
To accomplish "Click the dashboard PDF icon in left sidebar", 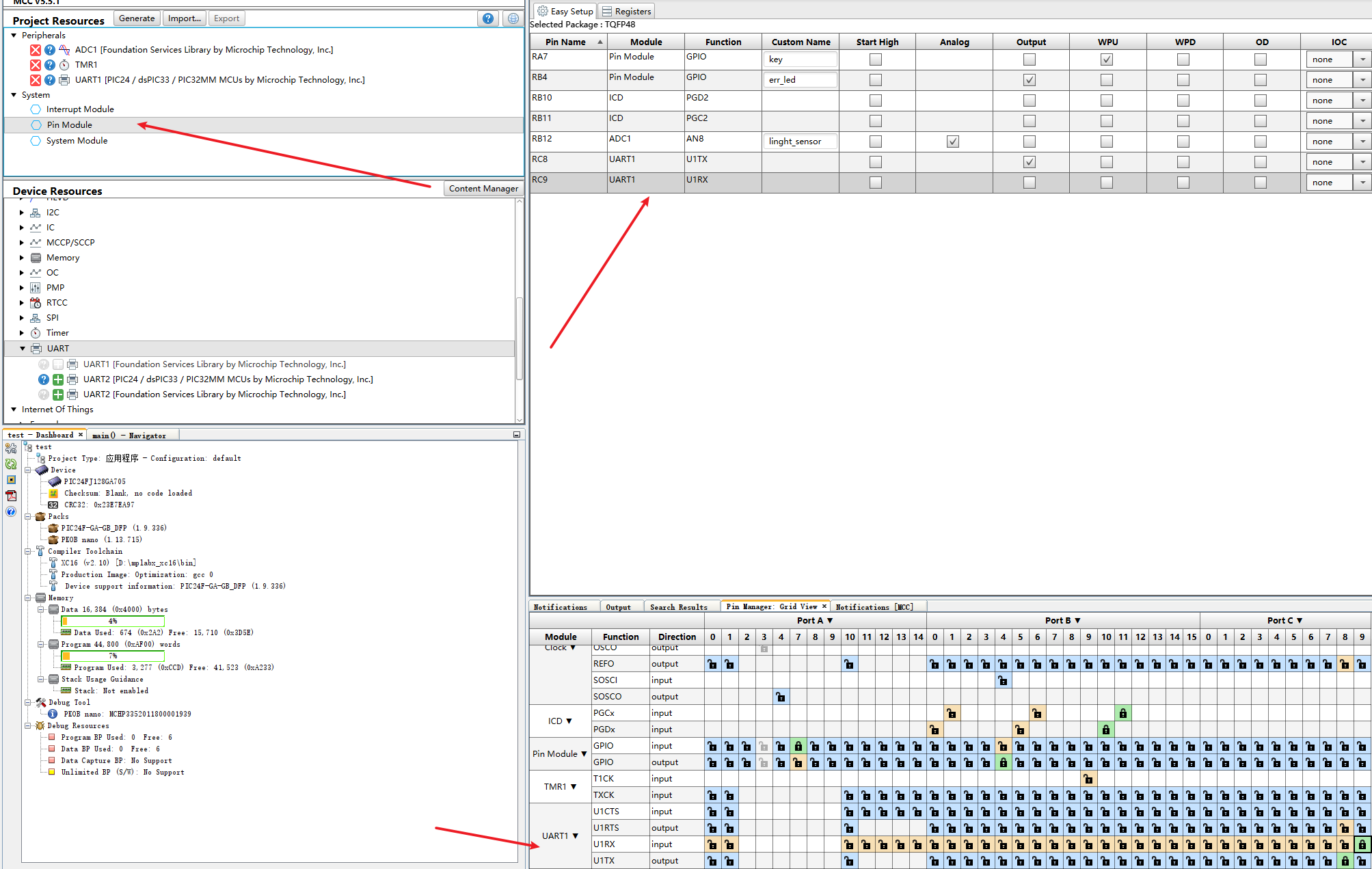I will 11,496.
